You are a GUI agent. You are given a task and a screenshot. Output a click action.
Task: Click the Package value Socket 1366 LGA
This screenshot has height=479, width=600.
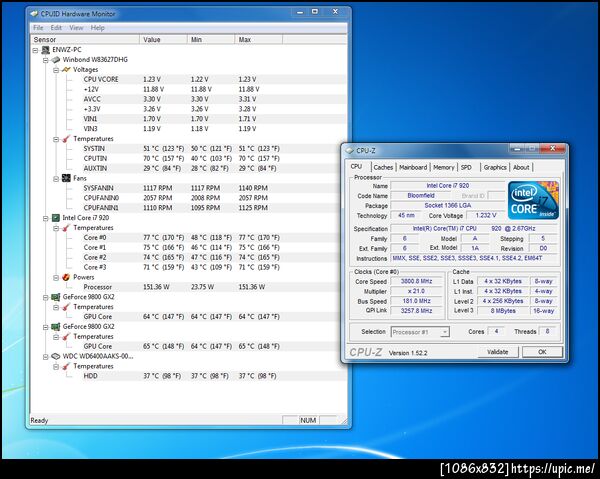(448, 205)
